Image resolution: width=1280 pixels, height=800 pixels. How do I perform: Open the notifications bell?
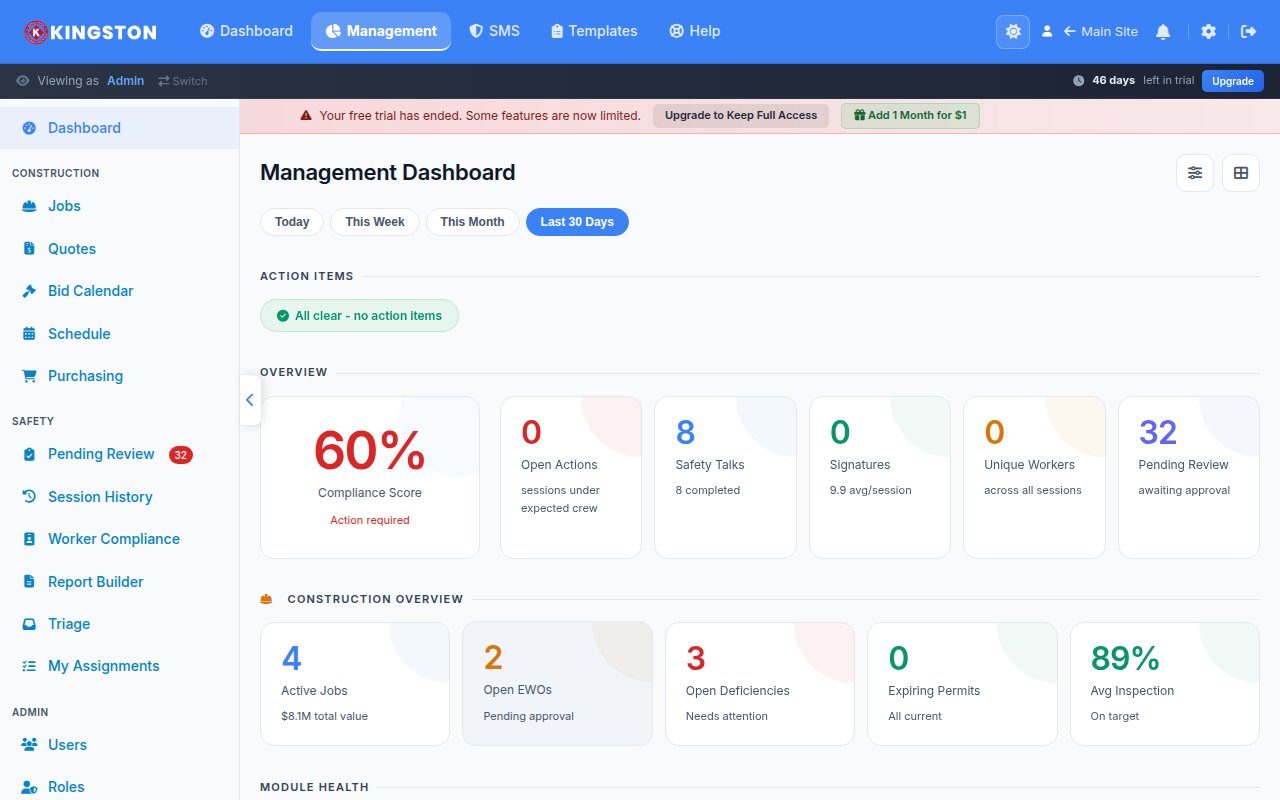tap(1163, 32)
